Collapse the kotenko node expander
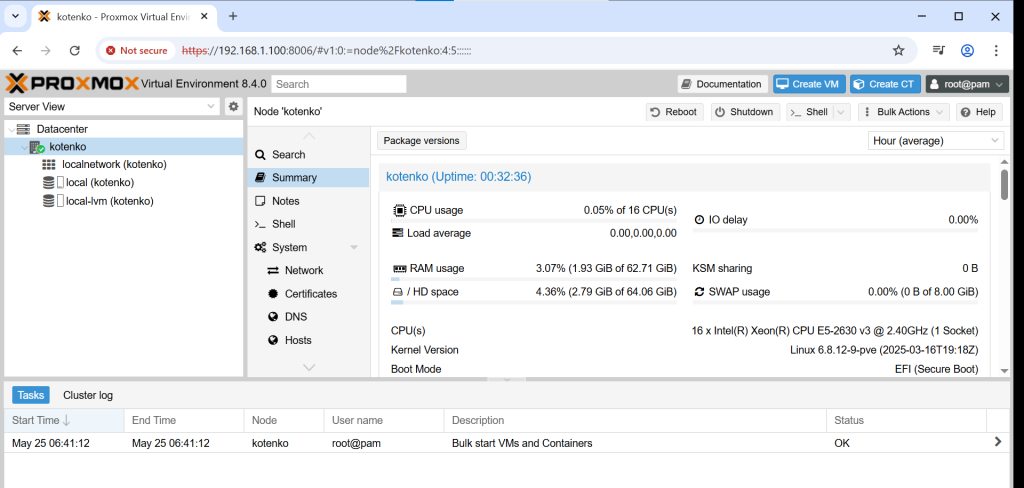 (24, 148)
